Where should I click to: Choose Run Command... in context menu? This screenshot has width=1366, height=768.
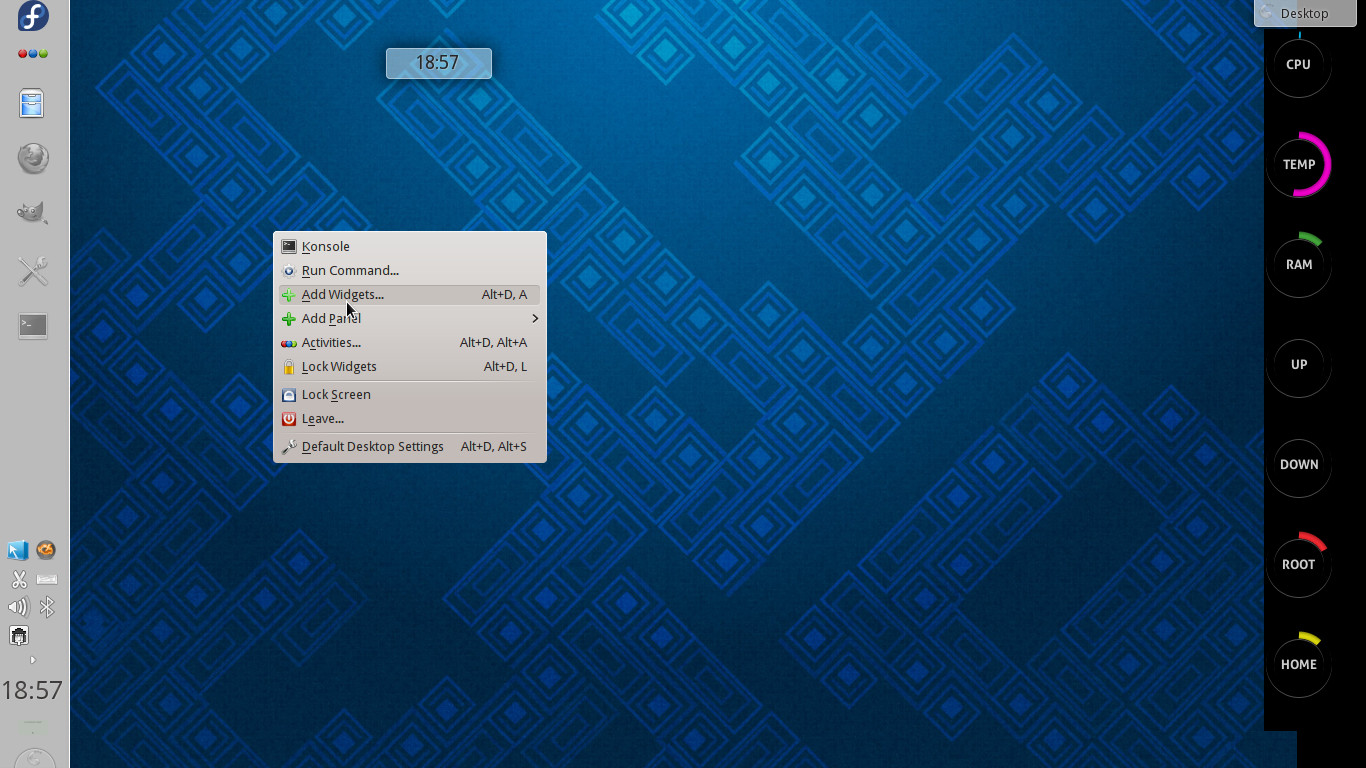point(410,270)
